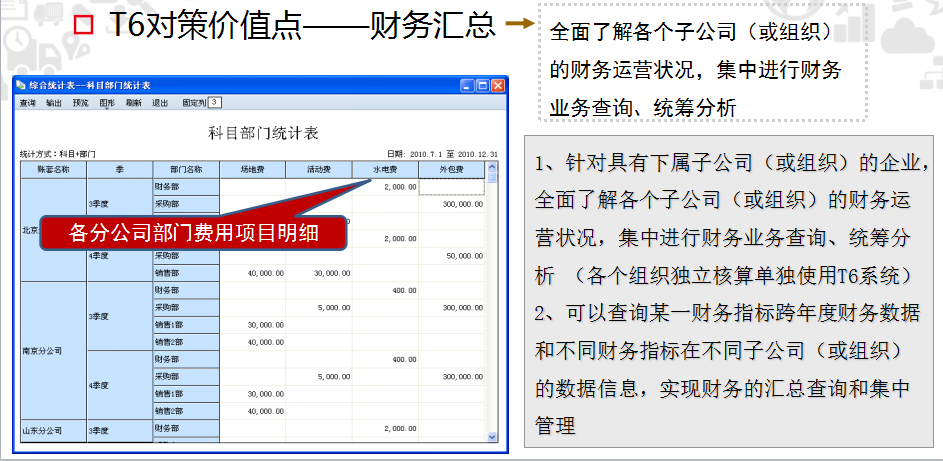
Task: Click 销售1部 in 南京分公司 3季度 rows
Action: 186,325
